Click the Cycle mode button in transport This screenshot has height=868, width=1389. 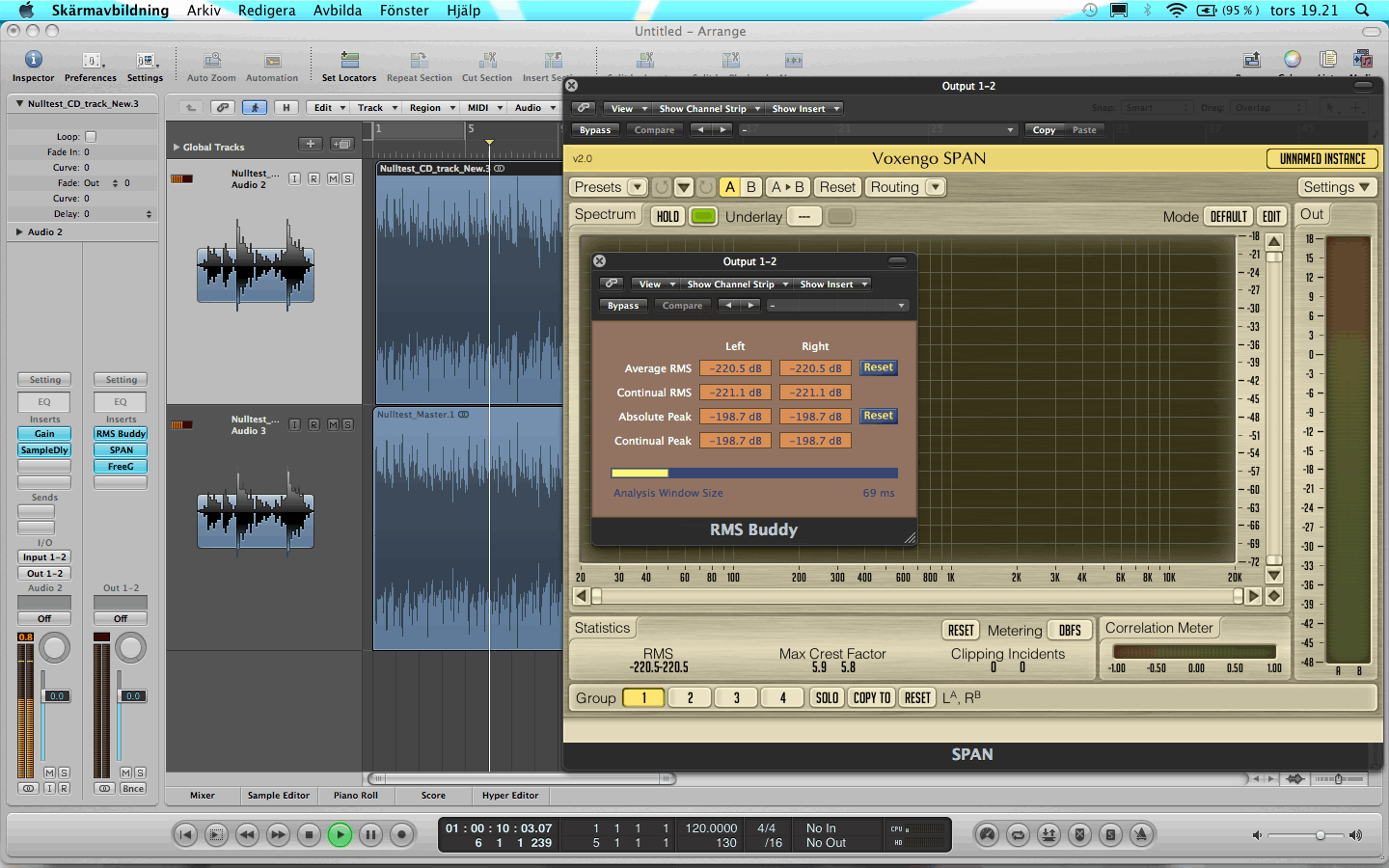pyautogui.click(x=1018, y=834)
